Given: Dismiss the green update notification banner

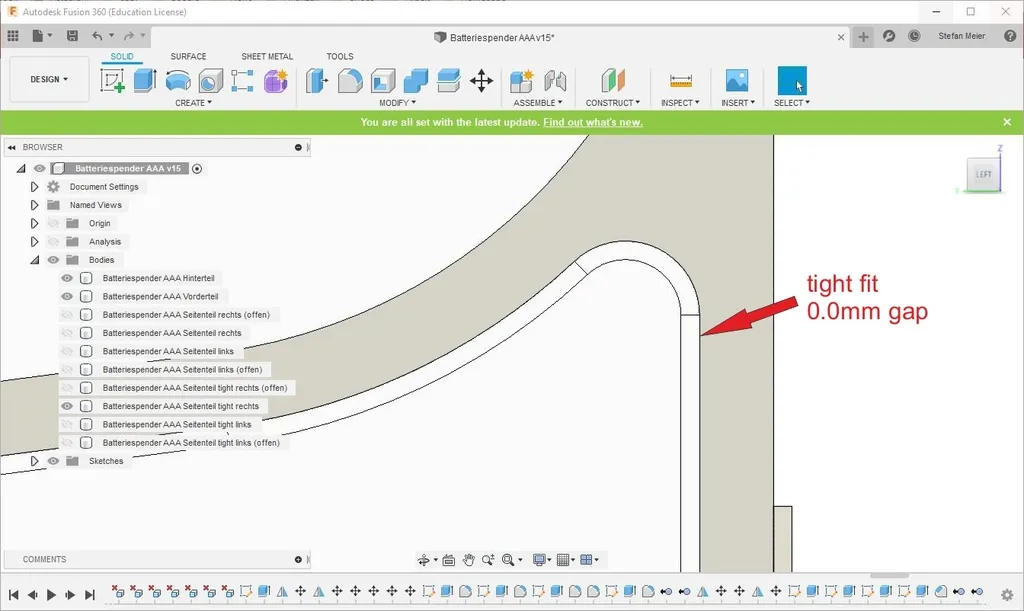Looking at the screenshot, I should [x=1007, y=122].
